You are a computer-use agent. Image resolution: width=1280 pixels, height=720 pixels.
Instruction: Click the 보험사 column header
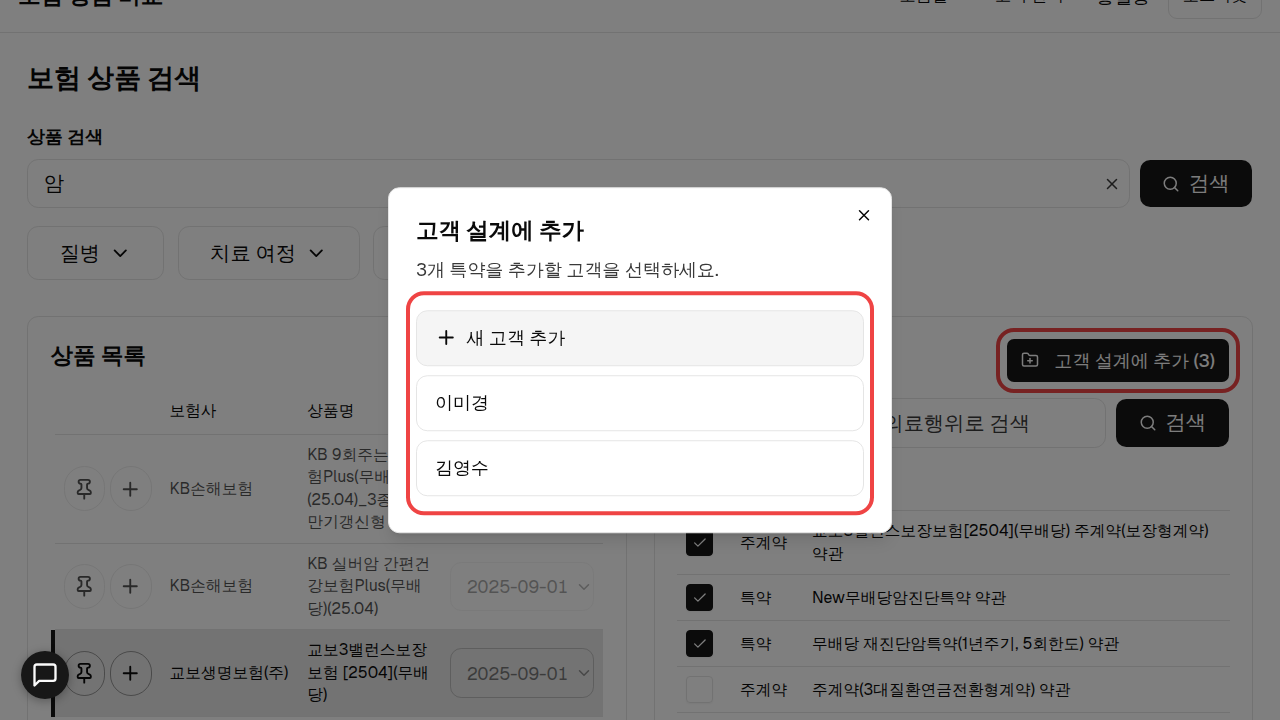193,411
